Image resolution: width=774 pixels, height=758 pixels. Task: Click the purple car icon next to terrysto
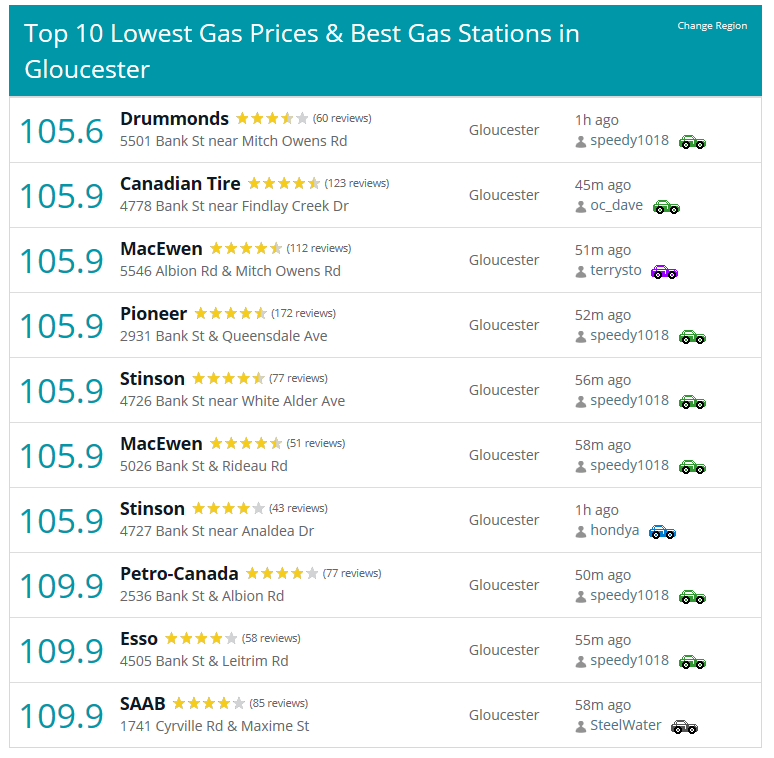tap(664, 272)
